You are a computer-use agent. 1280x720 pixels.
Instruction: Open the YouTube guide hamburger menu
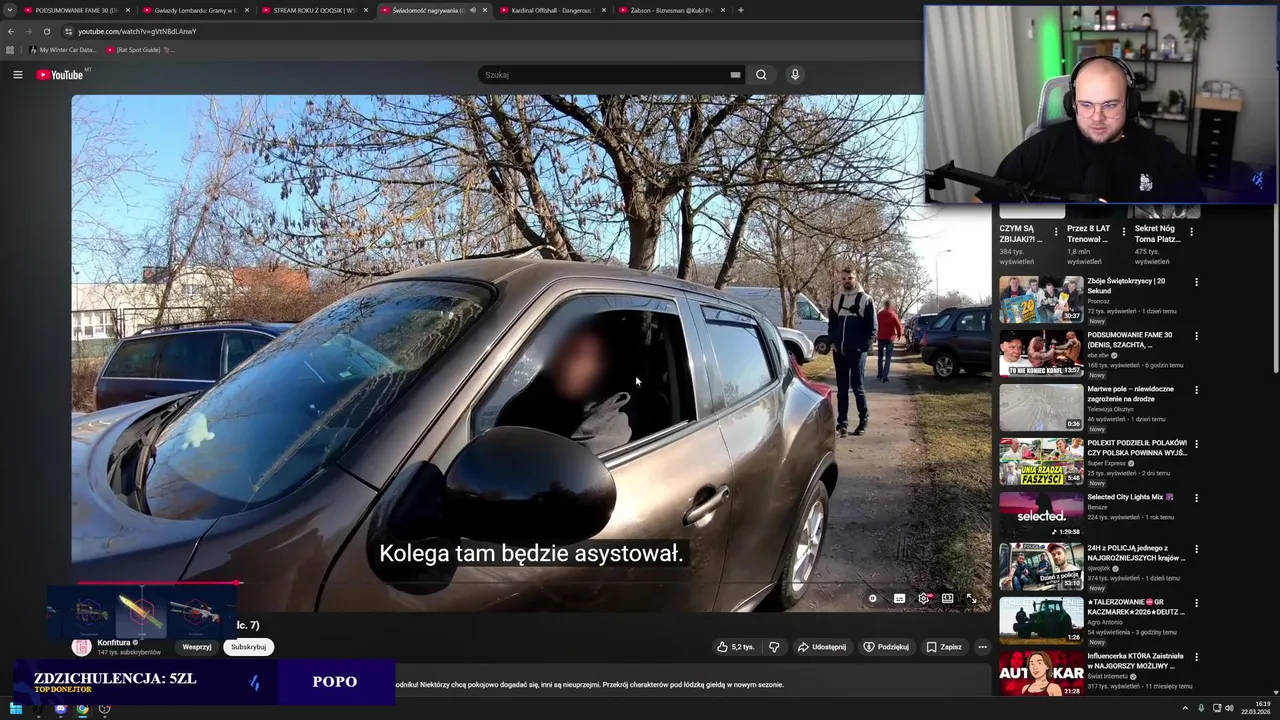pos(17,74)
